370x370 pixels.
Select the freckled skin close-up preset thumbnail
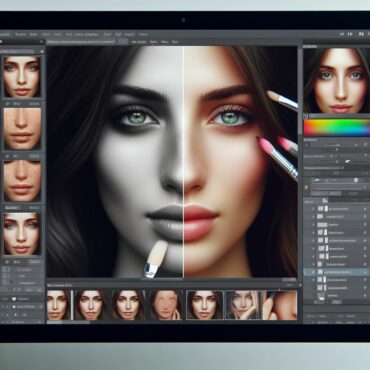pyautogui.click(x=22, y=129)
